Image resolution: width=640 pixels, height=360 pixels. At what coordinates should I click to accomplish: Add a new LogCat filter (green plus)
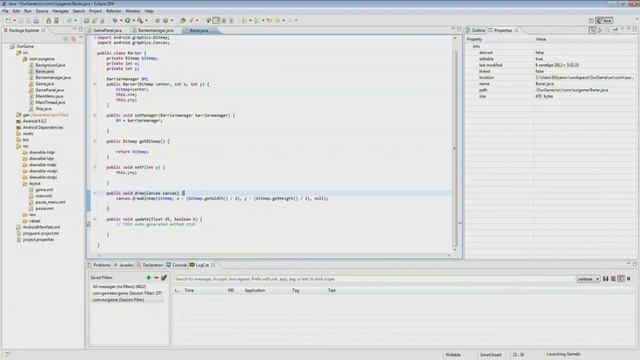149,278
